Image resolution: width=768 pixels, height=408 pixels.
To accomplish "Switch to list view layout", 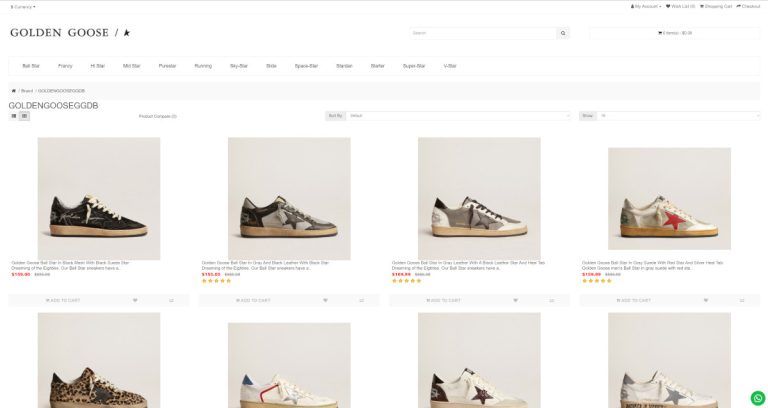I will coord(14,116).
